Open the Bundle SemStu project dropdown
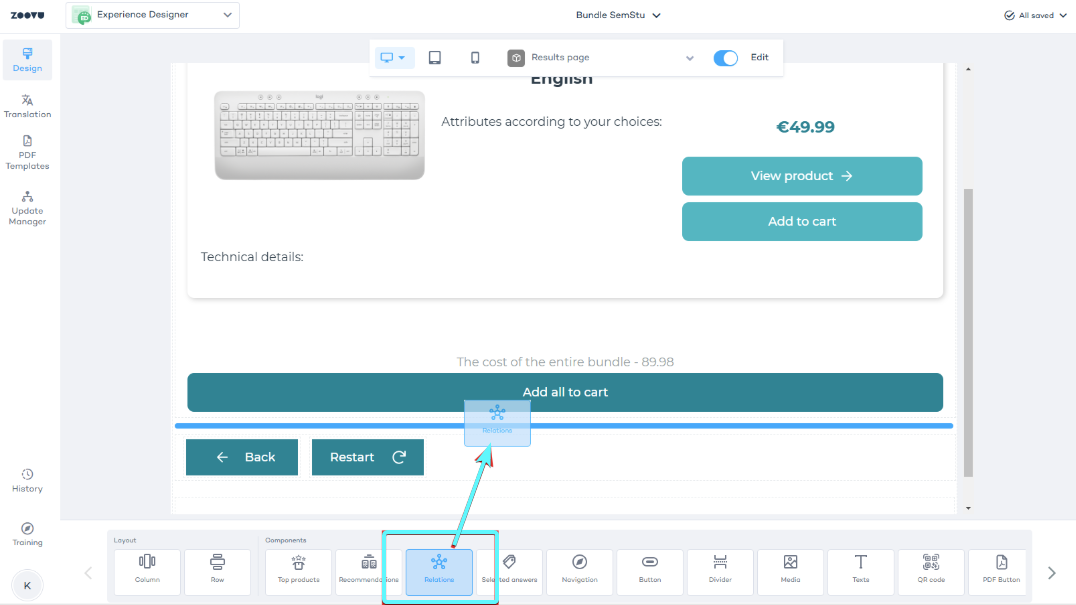 [618, 15]
